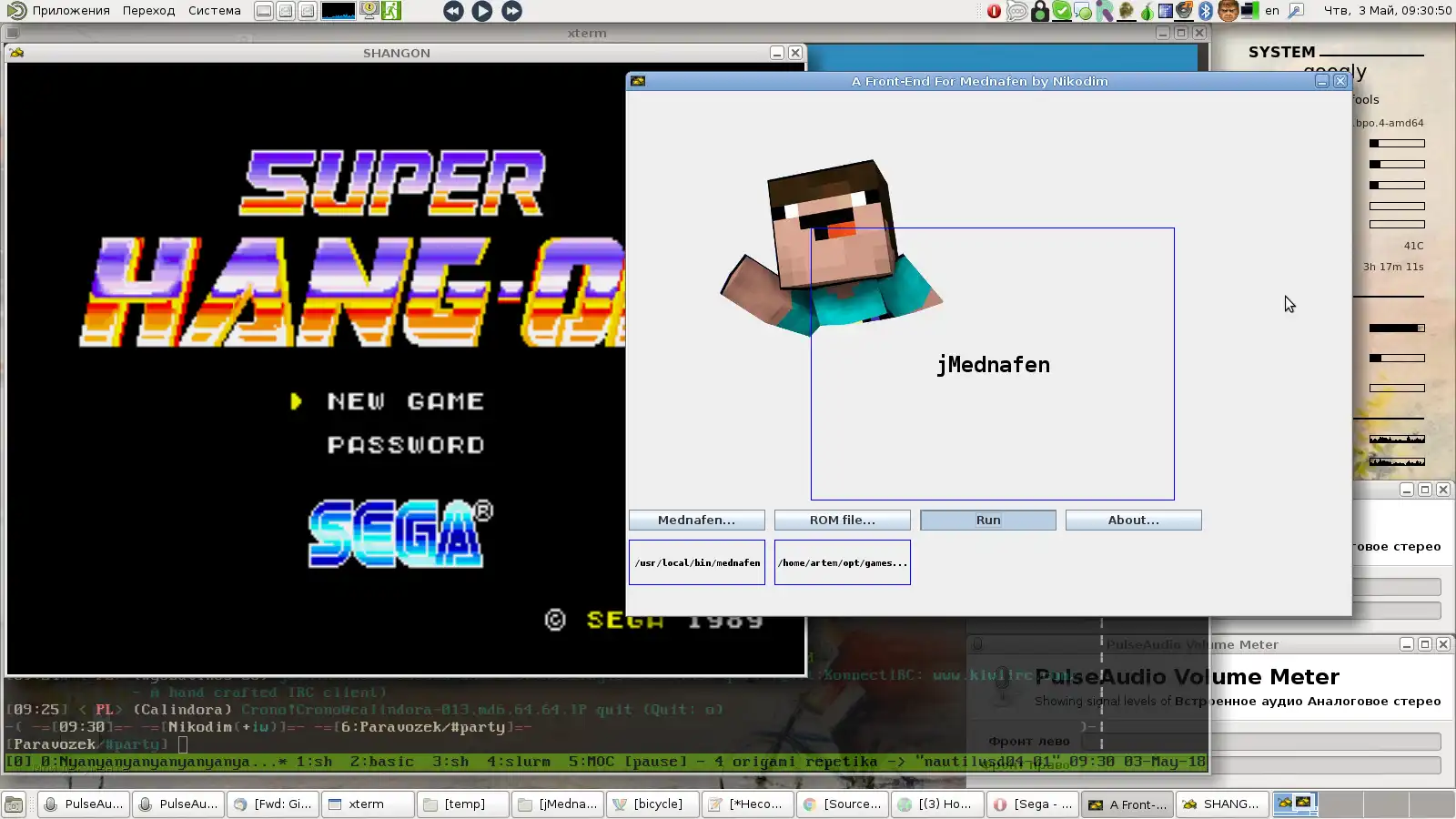
Task: Click the play button in top panel
Action: tap(482, 11)
